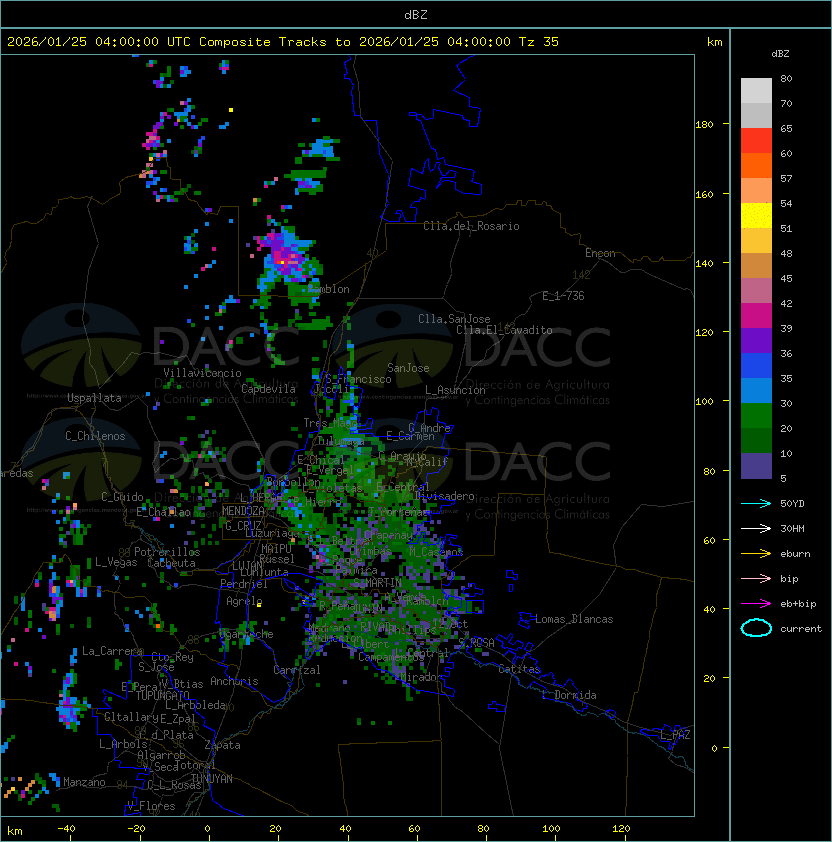Pick the dark green 10-20 dBZ swatch
832x842 pixels.
click(x=756, y=440)
